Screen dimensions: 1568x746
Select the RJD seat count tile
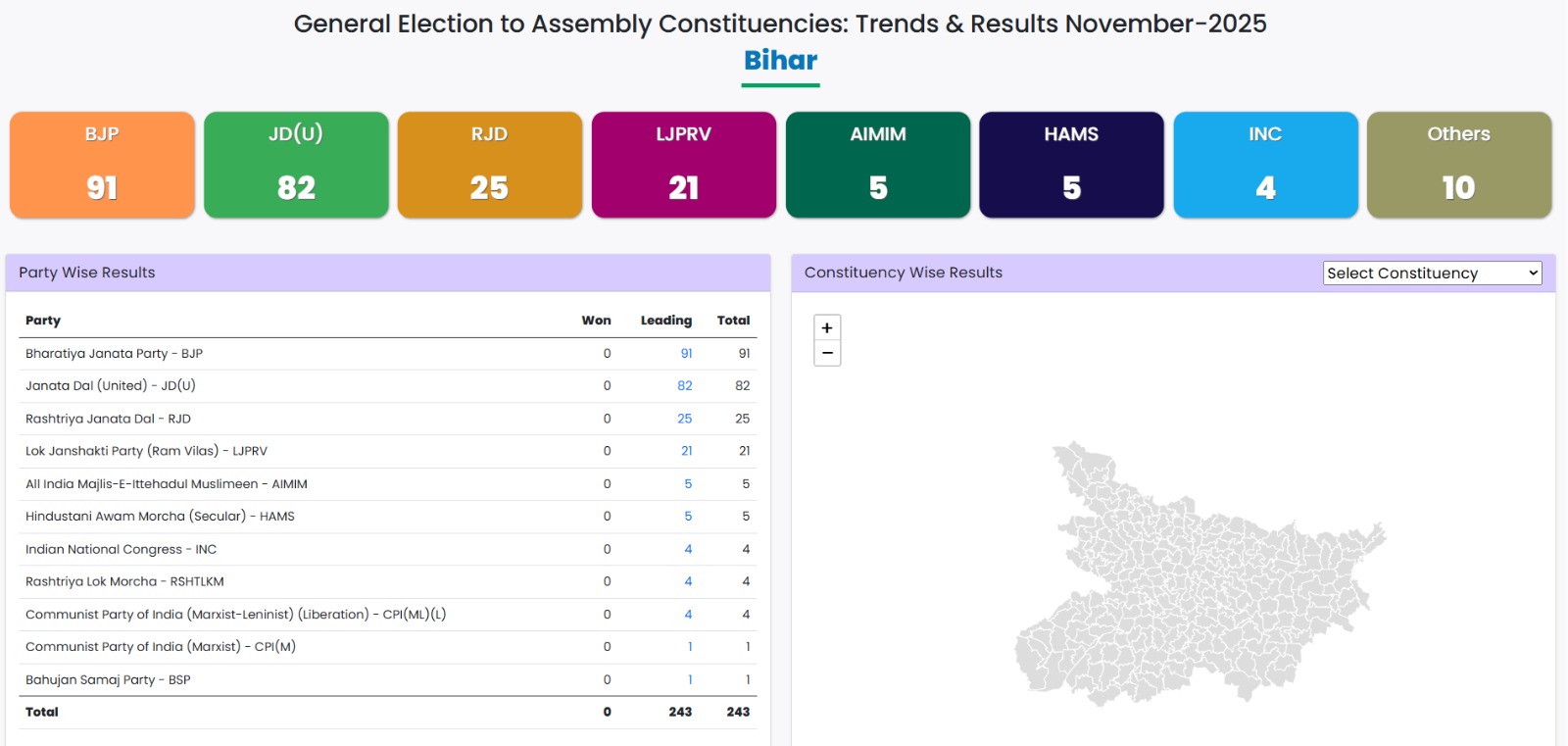(x=489, y=165)
